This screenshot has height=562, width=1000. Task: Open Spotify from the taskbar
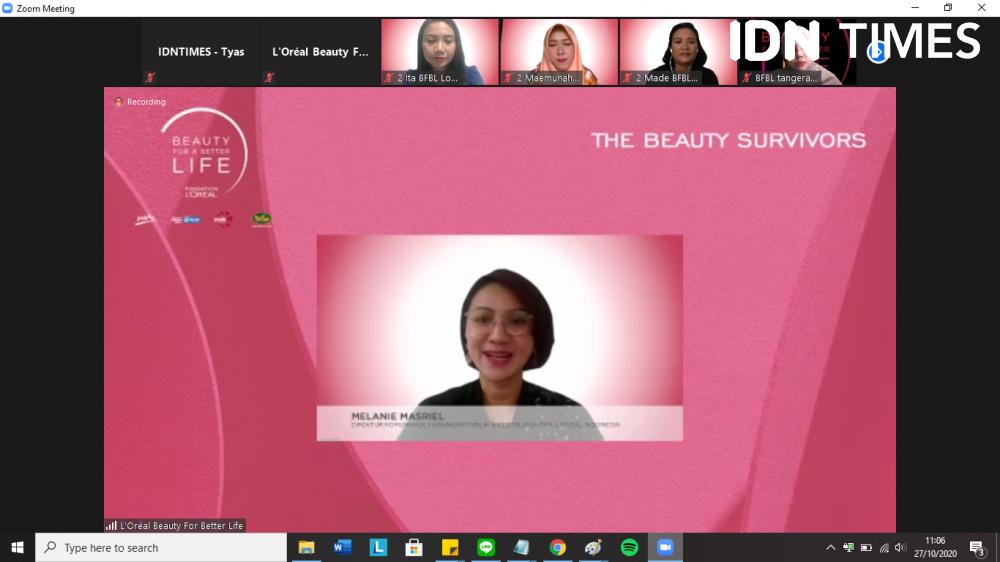(x=629, y=547)
